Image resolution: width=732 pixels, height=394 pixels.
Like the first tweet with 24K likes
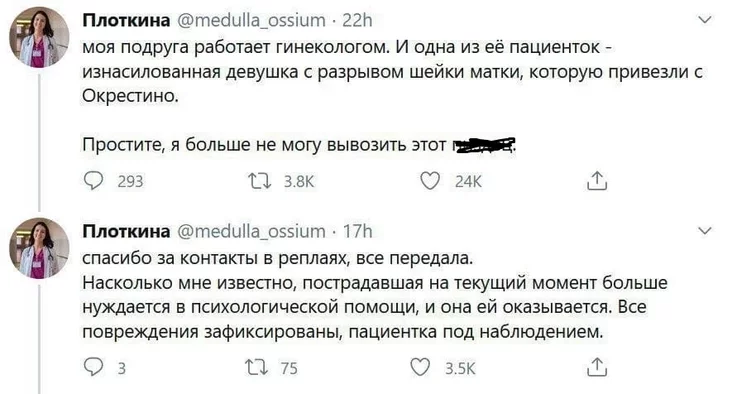(x=430, y=181)
